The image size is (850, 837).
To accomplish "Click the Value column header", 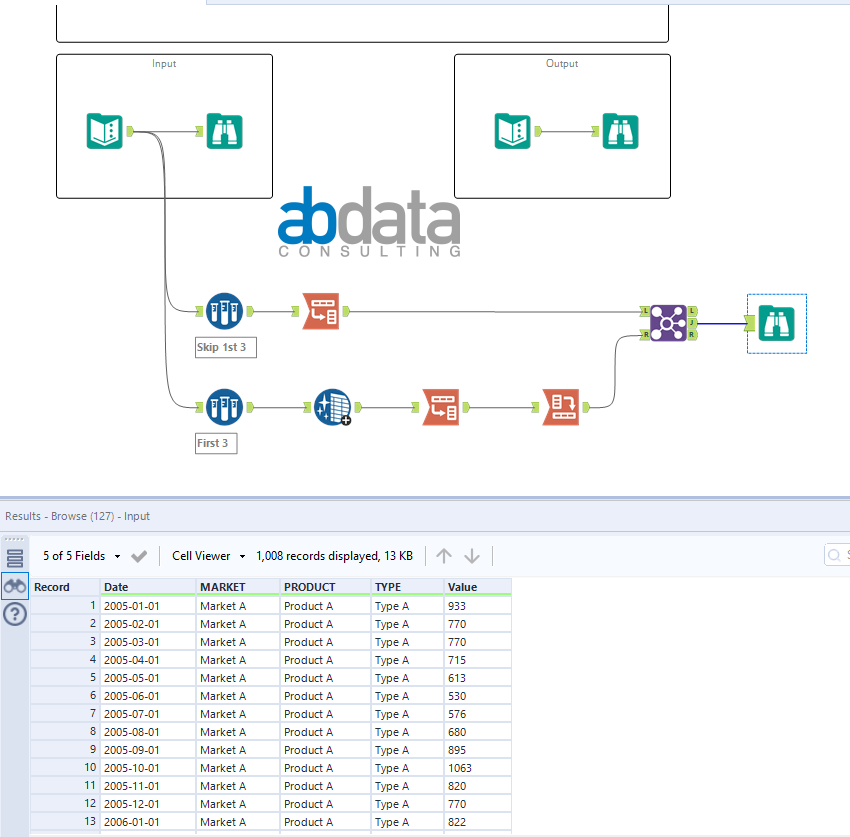I will (478, 587).
